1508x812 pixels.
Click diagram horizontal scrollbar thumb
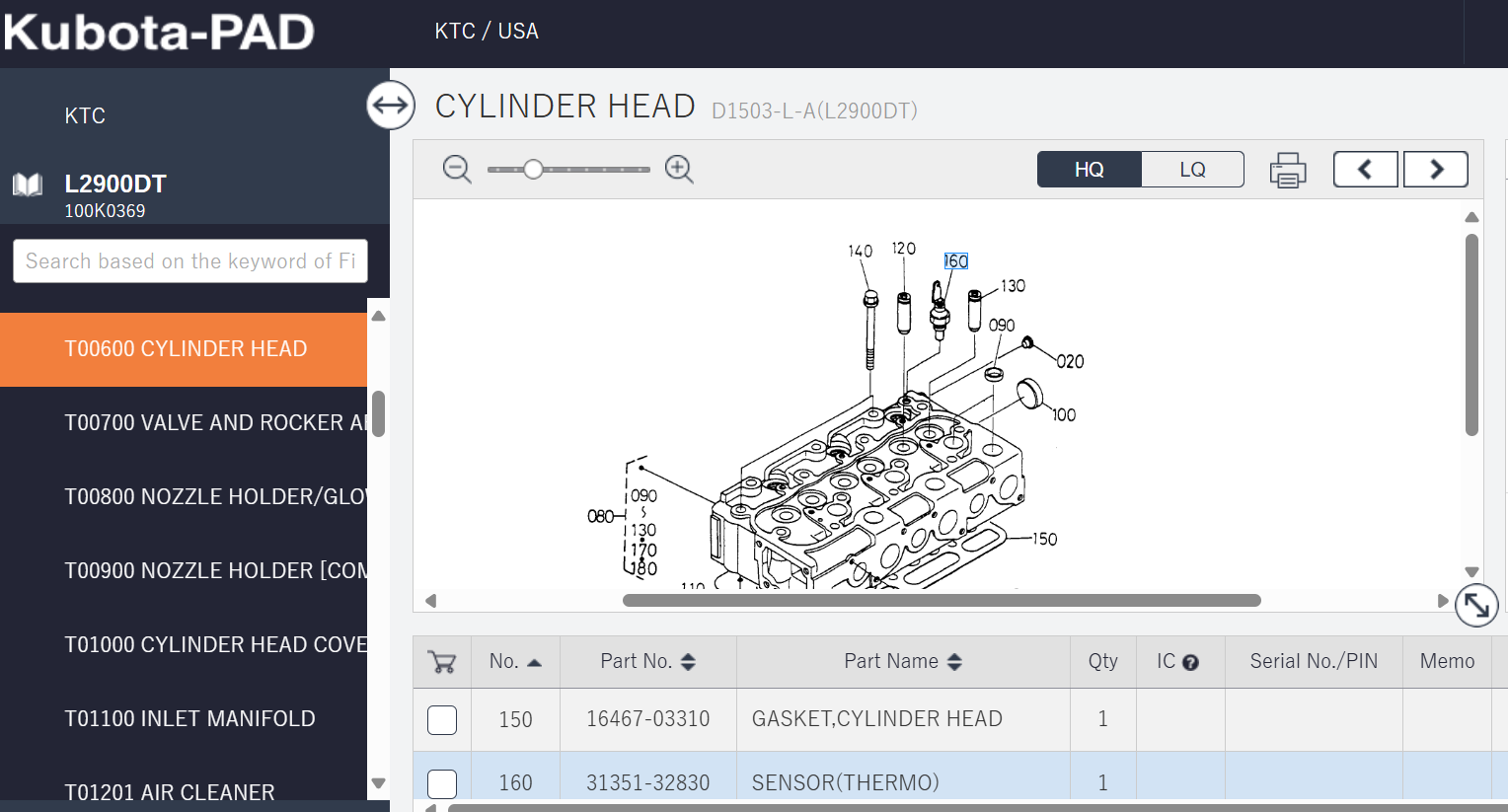click(x=942, y=601)
